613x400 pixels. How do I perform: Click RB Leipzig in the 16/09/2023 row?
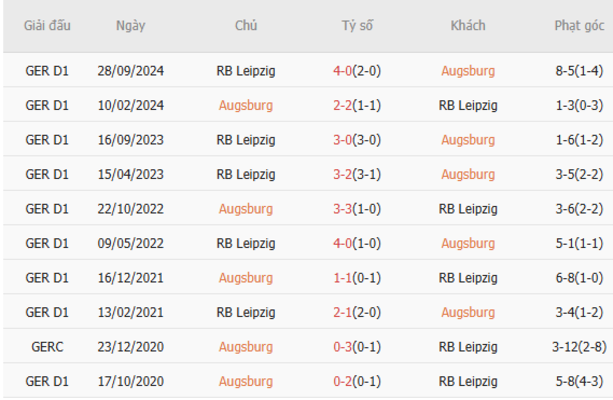[x=245, y=140]
